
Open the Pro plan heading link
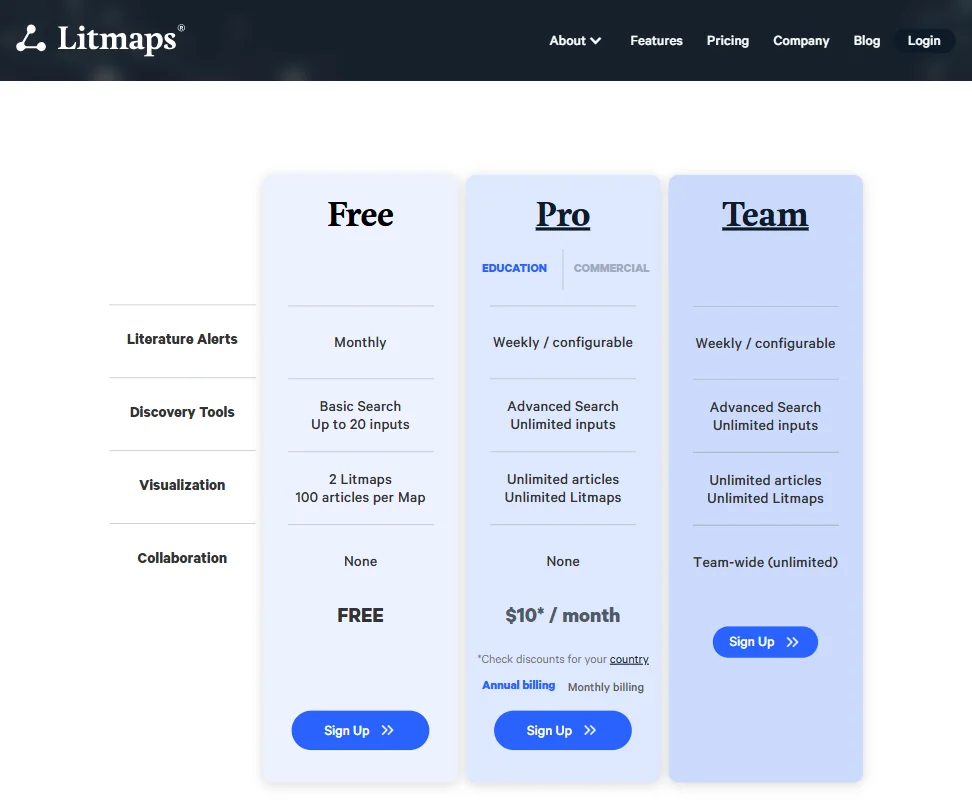[x=563, y=215]
